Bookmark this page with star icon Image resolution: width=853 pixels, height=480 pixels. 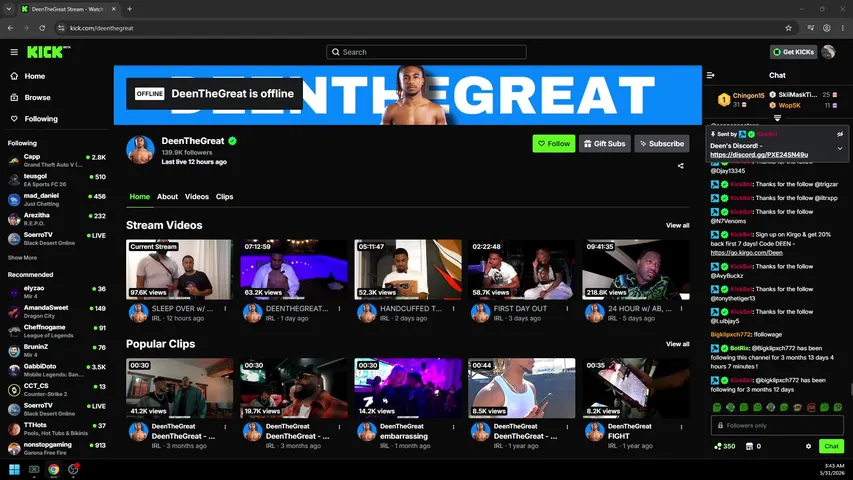(788, 28)
